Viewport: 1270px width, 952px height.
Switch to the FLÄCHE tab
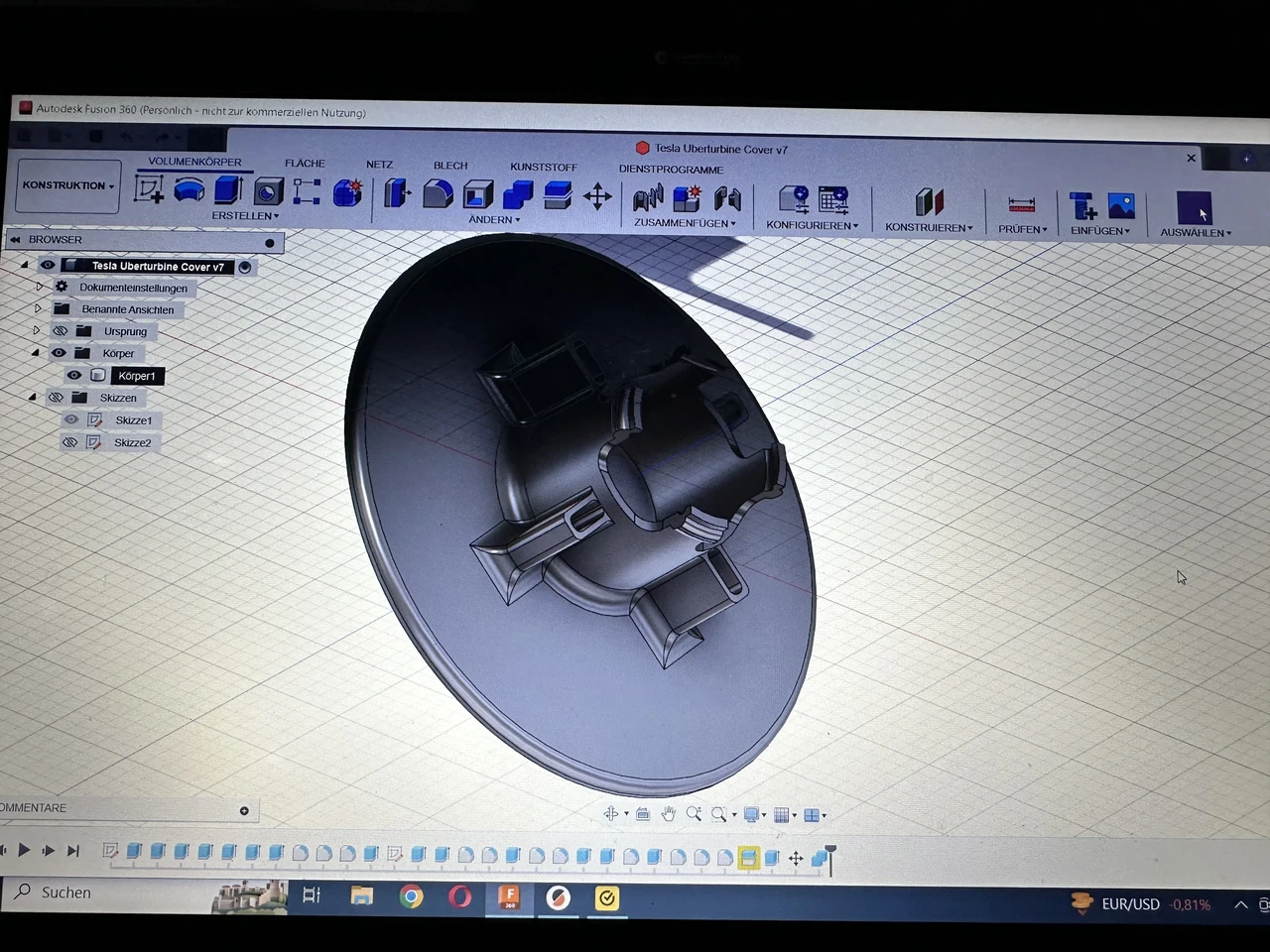[x=305, y=164]
